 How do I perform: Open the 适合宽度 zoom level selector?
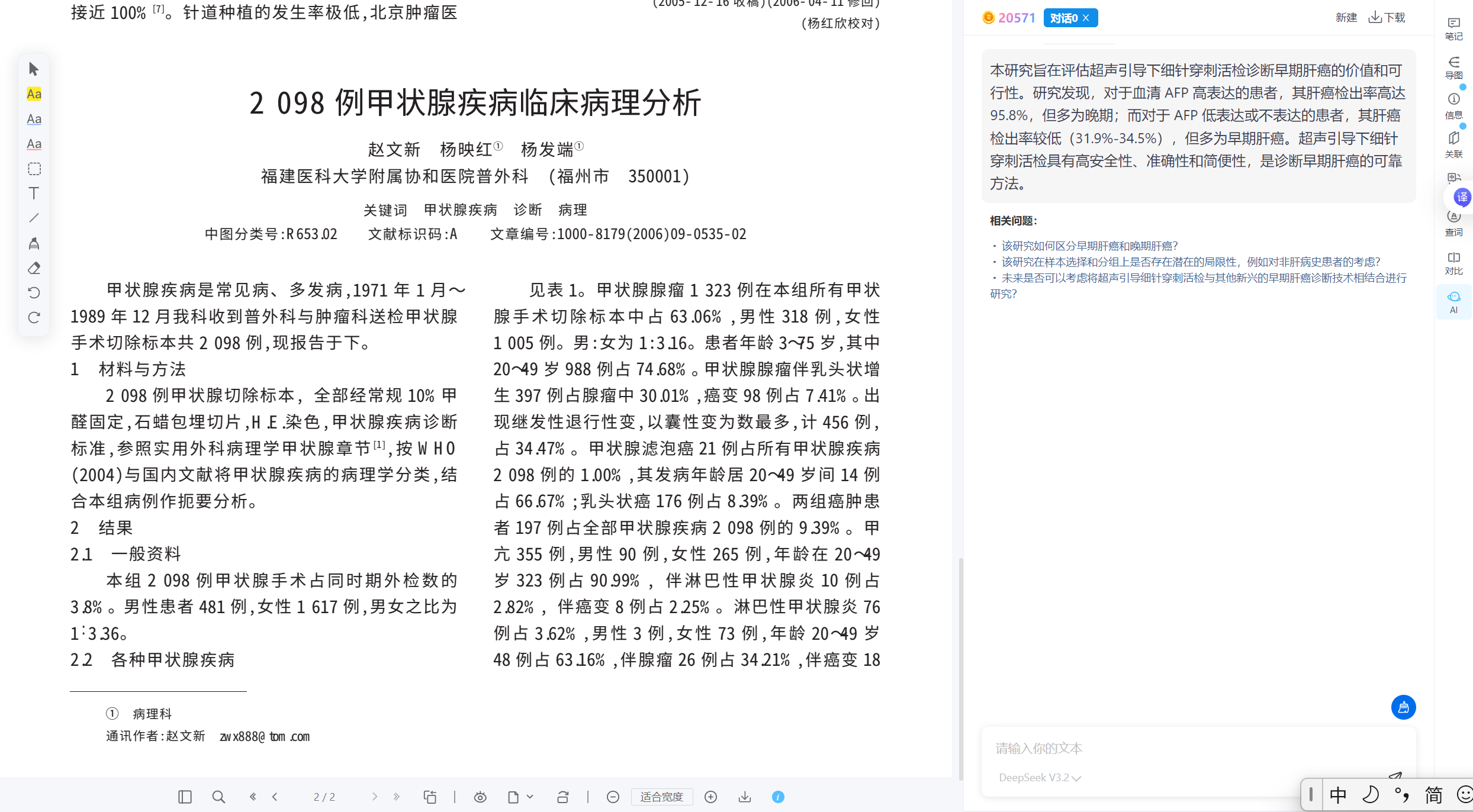pyautogui.click(x=661, y=797)
